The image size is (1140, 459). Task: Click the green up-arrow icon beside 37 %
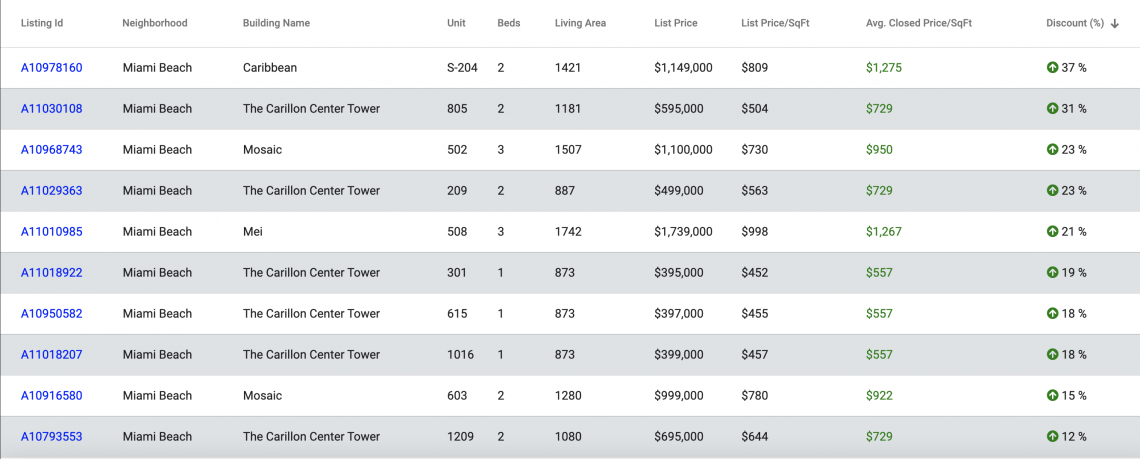click(1051, 68)
